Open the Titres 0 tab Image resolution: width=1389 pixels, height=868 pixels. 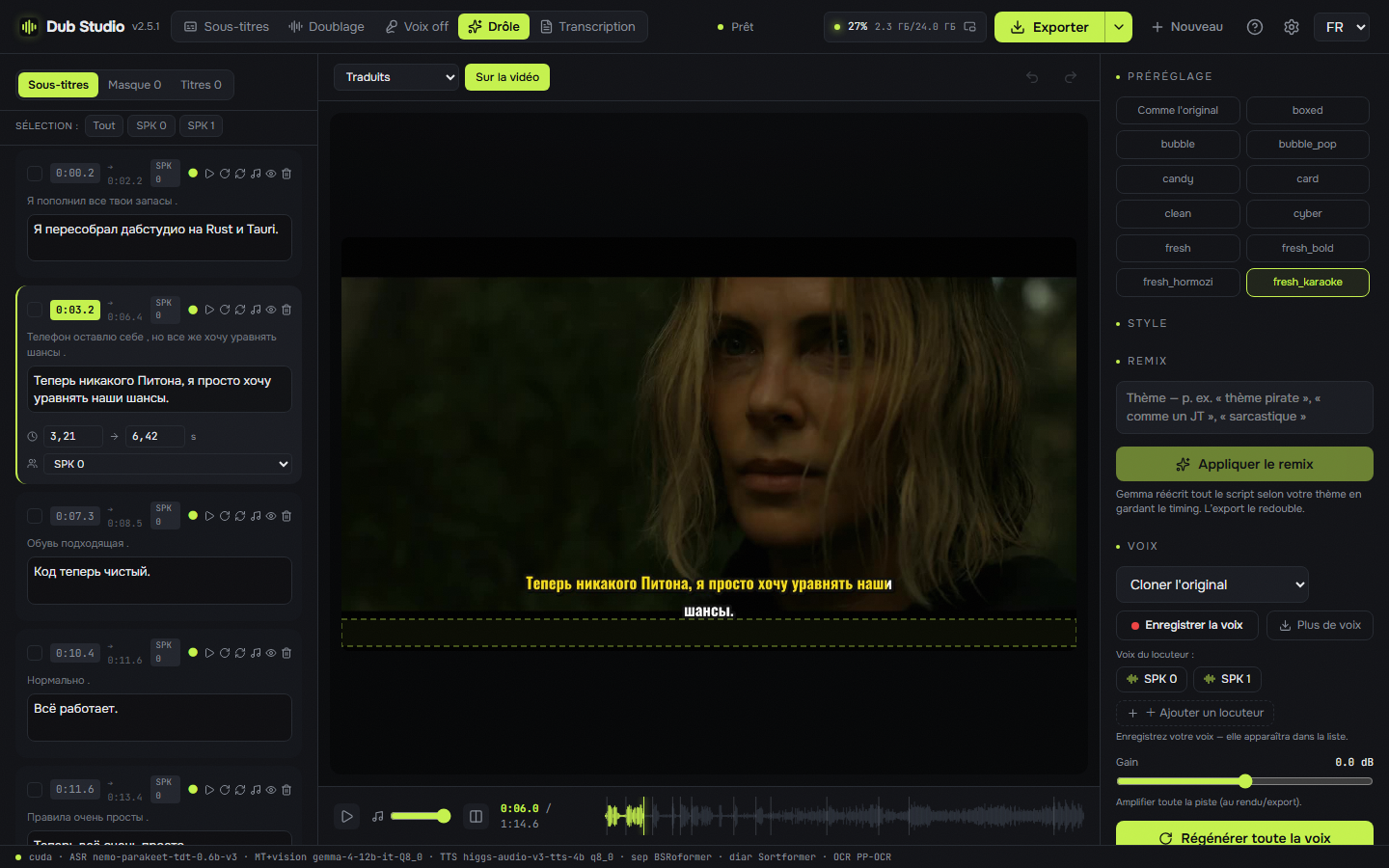coord(201,85)
